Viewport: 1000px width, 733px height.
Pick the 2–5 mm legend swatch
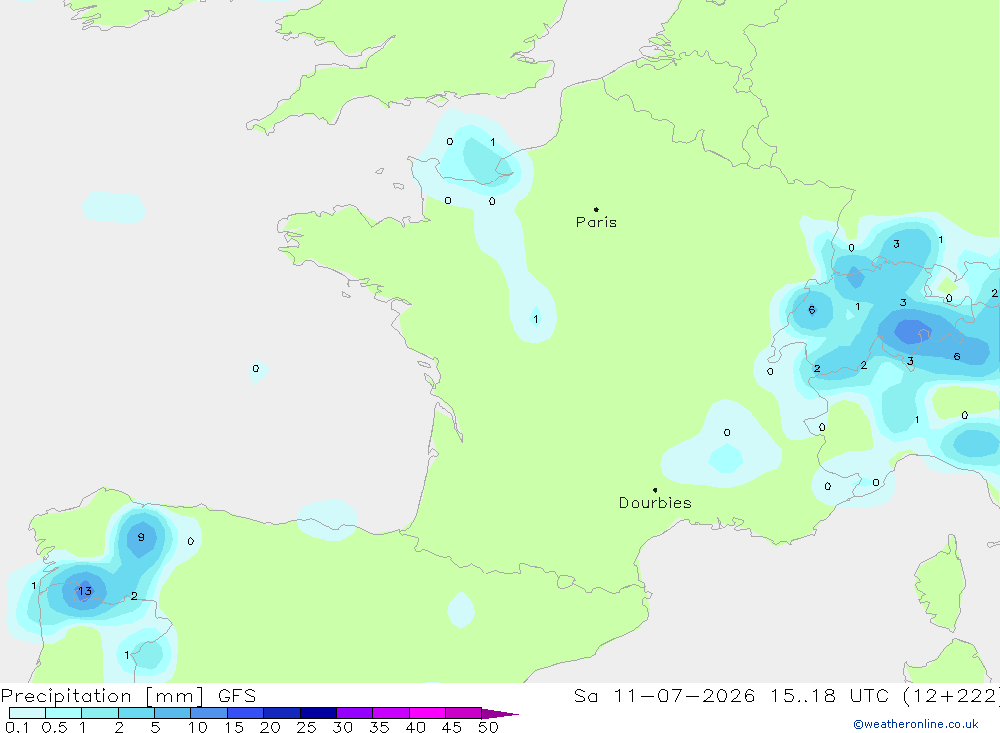(x=136, y=713)
